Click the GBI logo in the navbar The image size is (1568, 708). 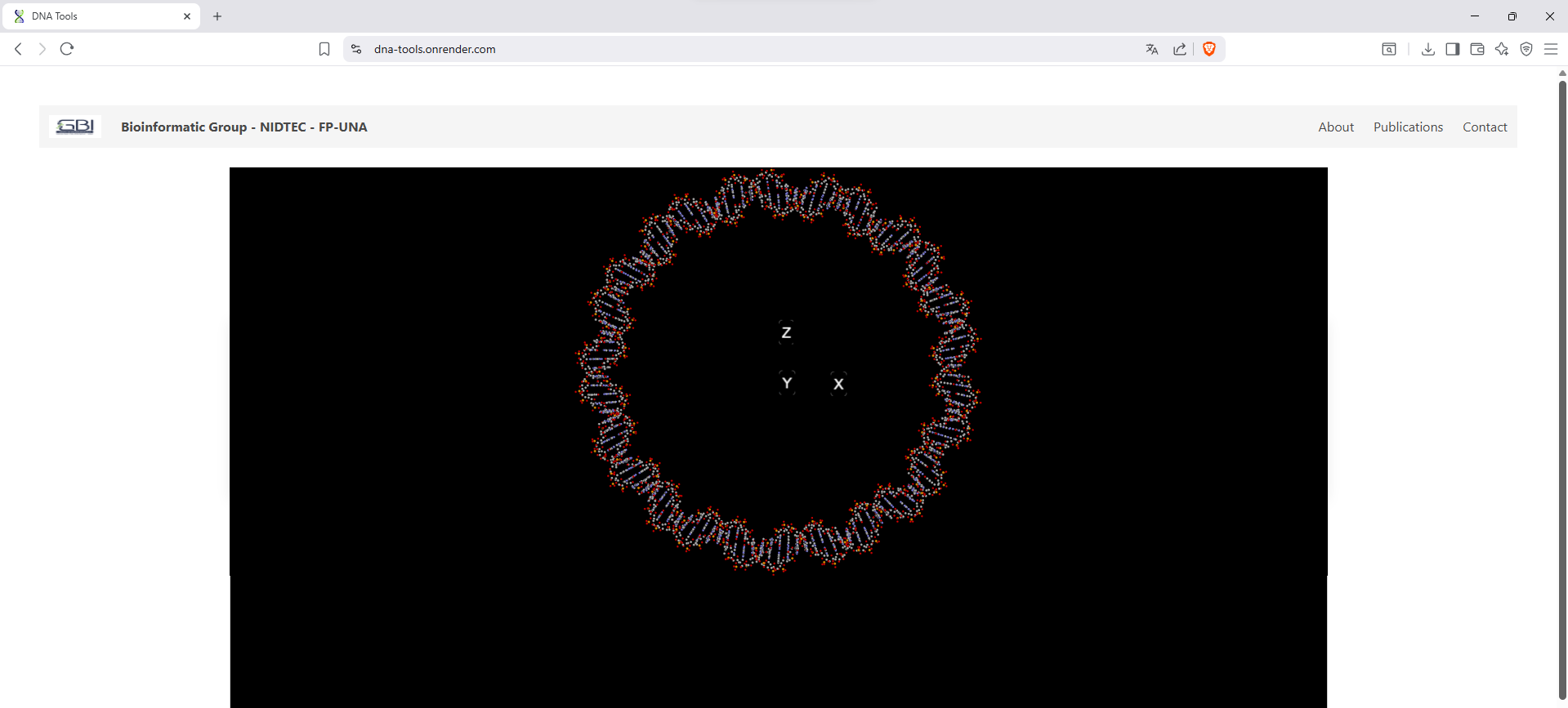[x=75, y=127]
